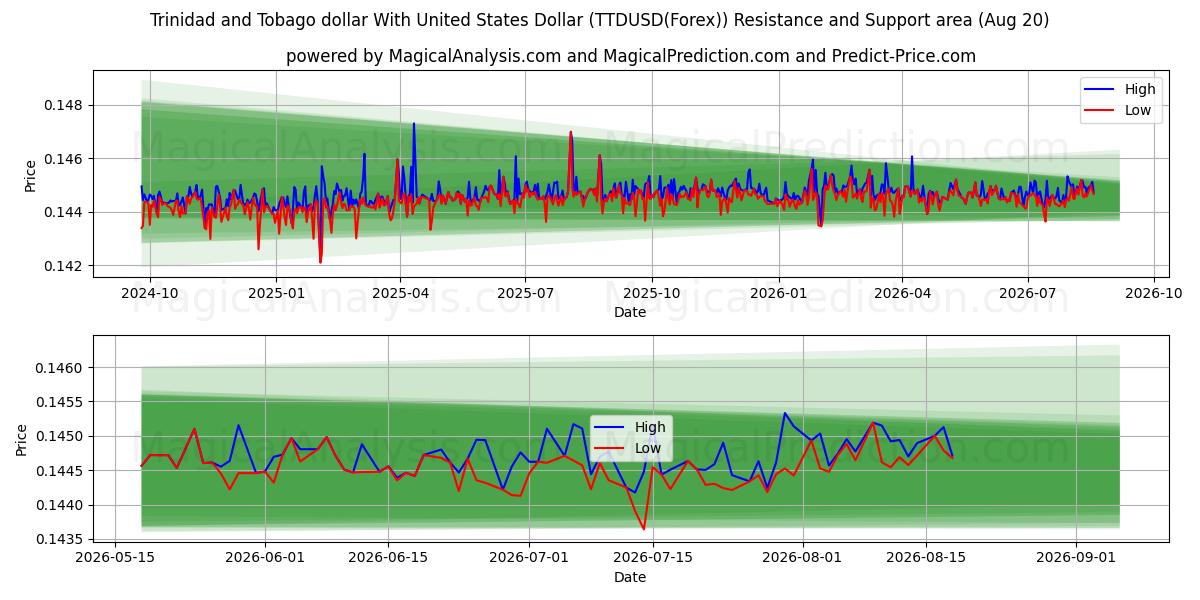This screenshot has height=600, width=1200.
Task: Click the 'Date' axis label under top chart
Action: [x=630, y=312]
